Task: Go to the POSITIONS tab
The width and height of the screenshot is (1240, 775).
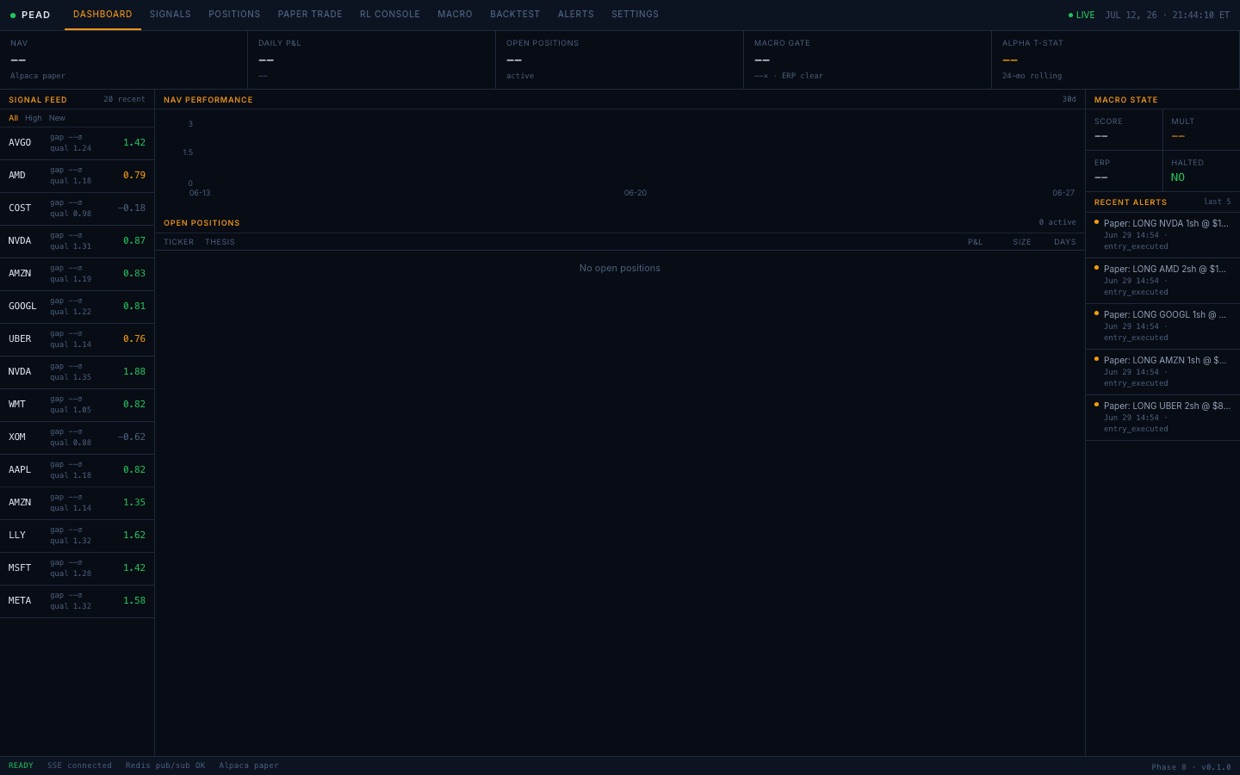Action: coord(234,15)
